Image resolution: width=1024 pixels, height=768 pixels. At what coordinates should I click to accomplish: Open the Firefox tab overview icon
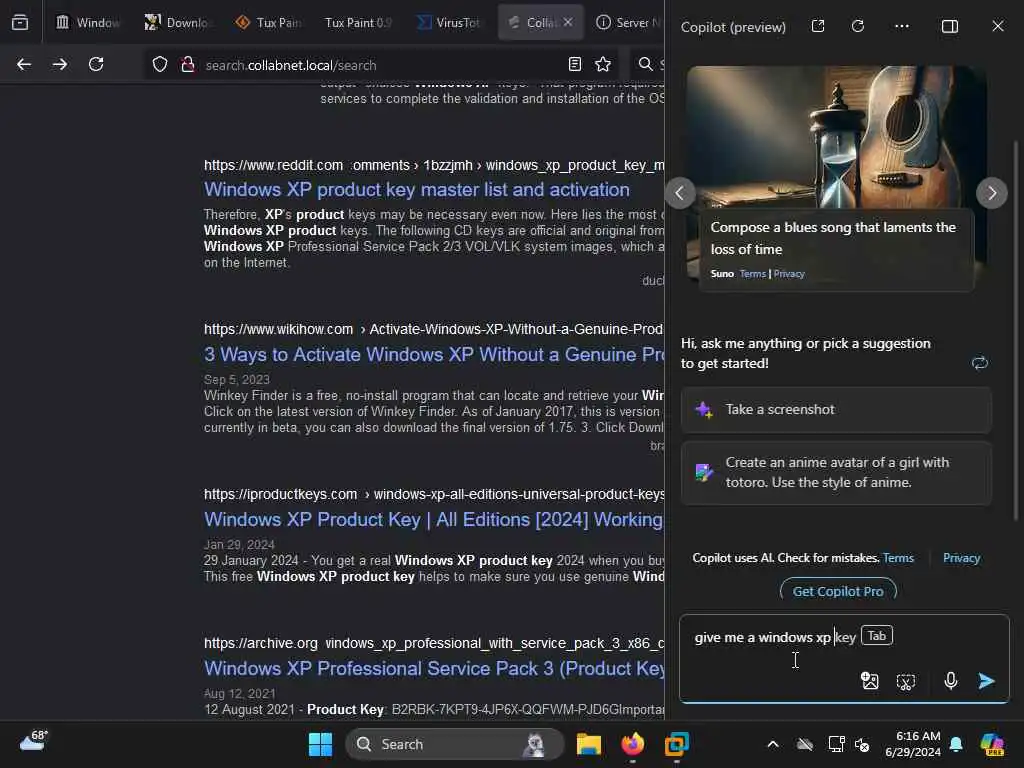(x=20, y=23)
